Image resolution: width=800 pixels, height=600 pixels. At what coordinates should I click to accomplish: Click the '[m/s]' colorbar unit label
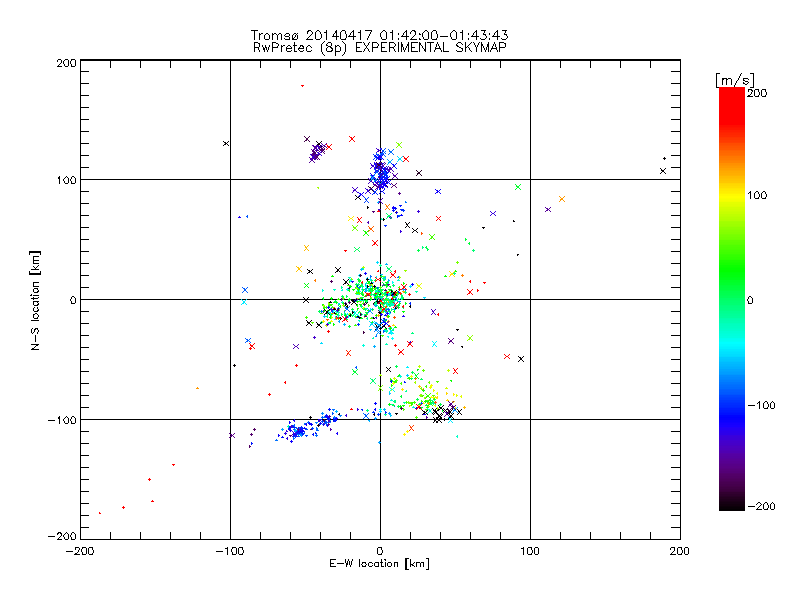735,80
